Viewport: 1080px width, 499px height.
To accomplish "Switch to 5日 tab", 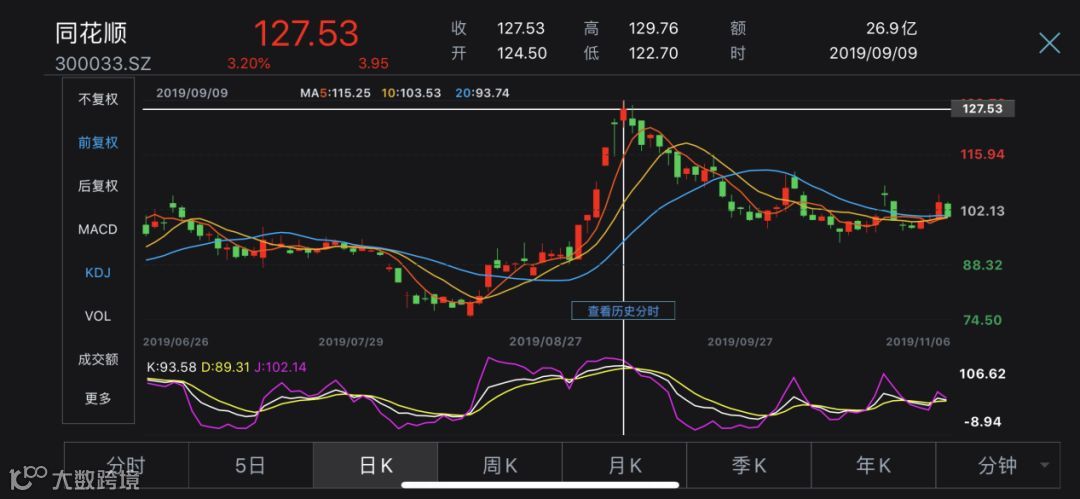I will coord(251,465).
